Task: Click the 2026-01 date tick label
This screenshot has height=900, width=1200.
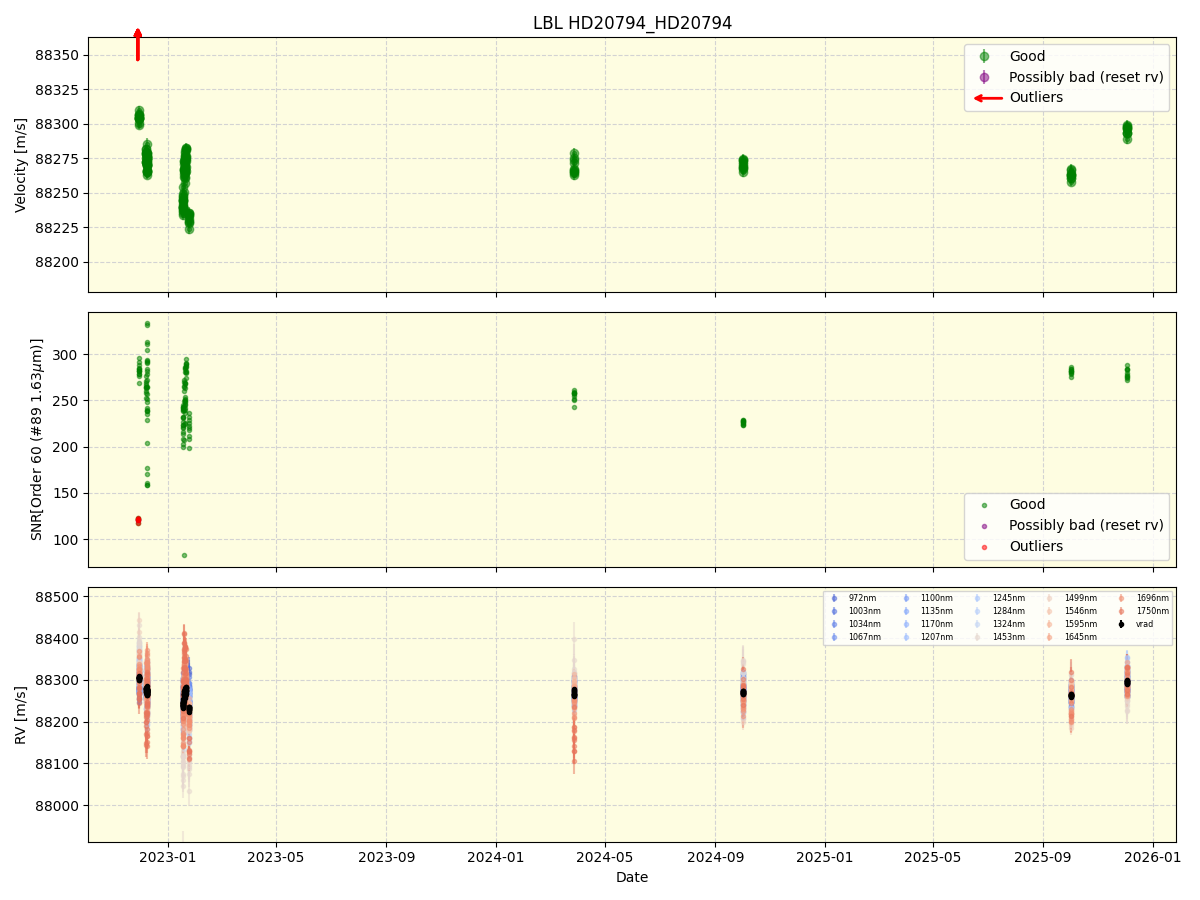Action: pyautogui.click(x=1153, y=857)
